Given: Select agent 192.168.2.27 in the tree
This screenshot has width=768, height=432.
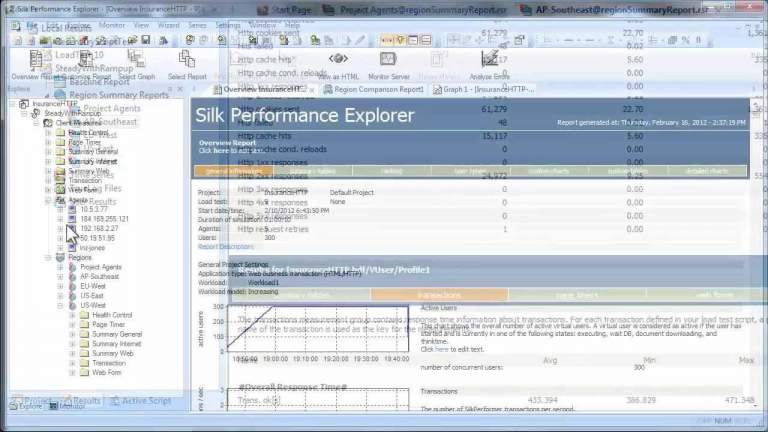Looking at the screenshot, I should 99,228.
